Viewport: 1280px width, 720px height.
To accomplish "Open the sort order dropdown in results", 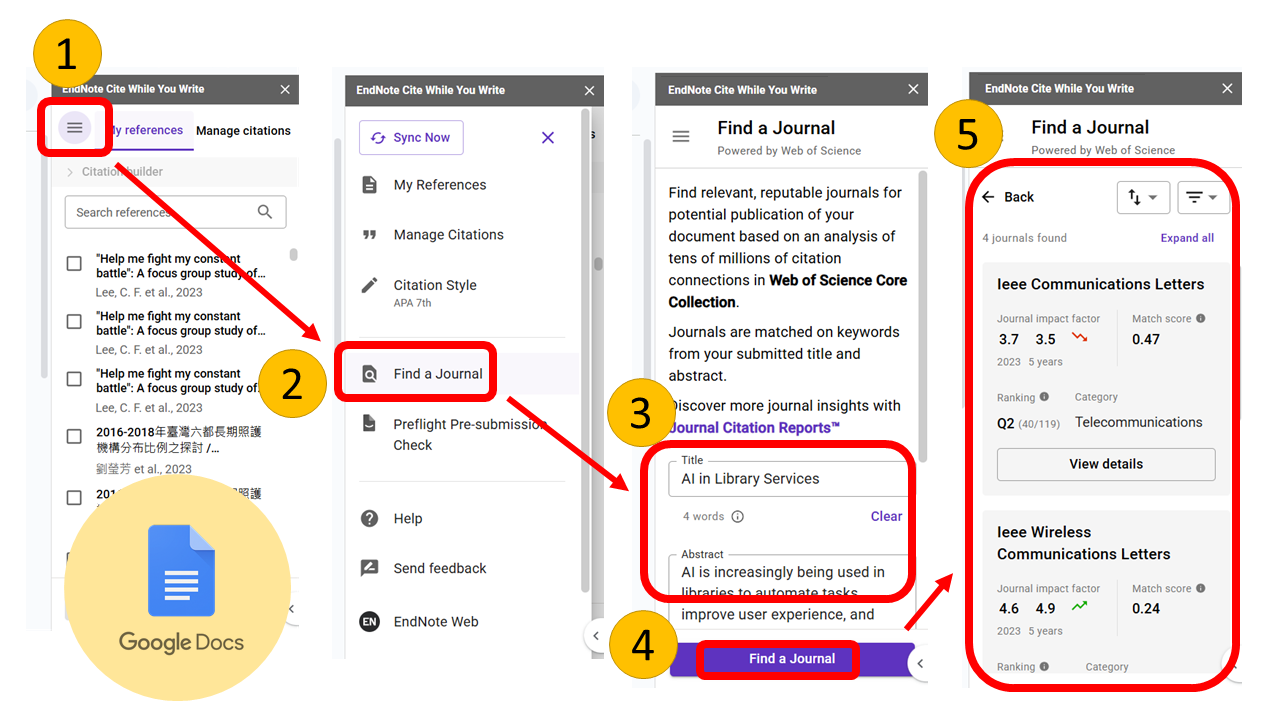I will (x=1143, y=197).
